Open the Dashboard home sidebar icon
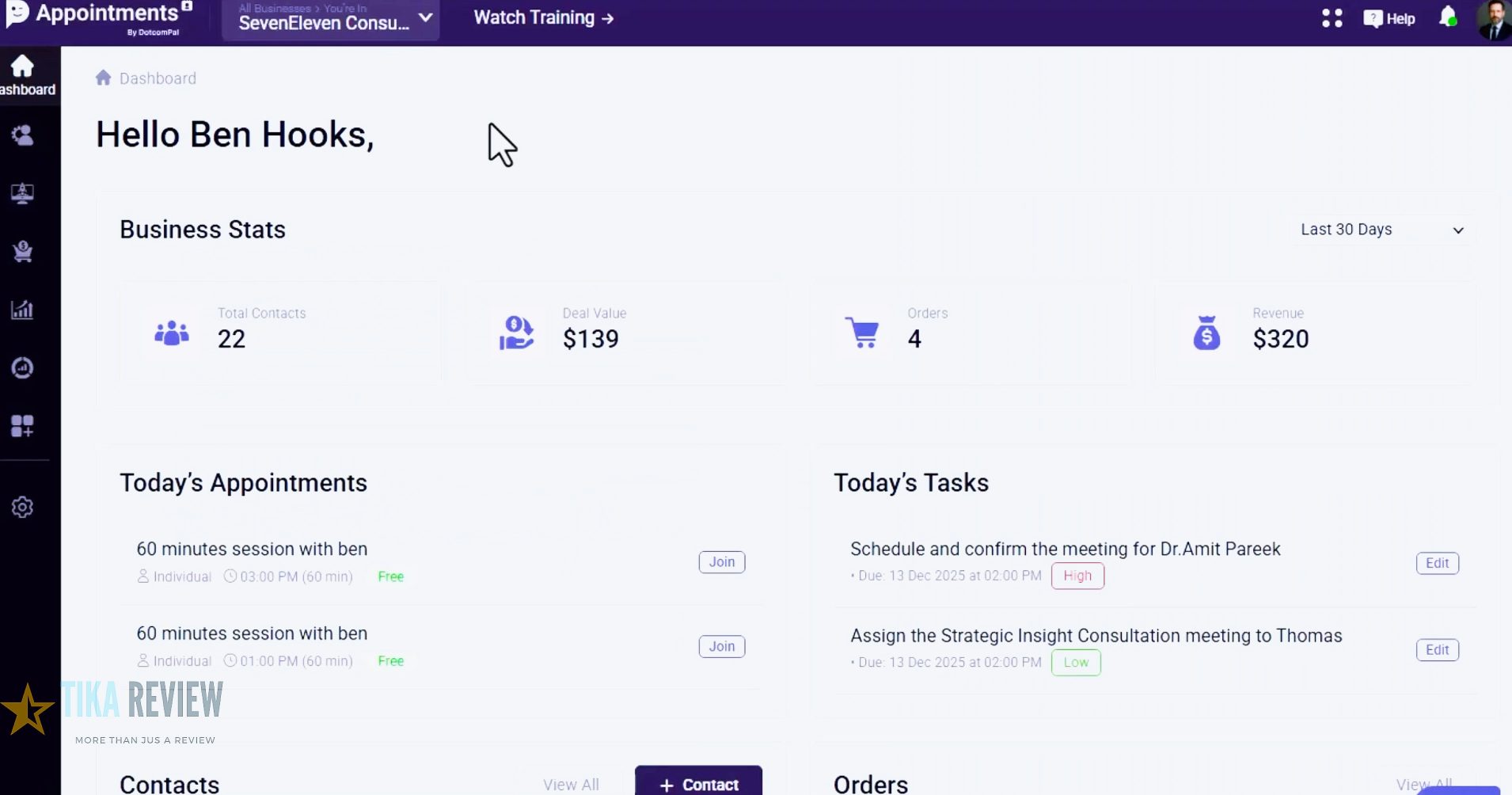Image resolution: width=1512 pixels, height=795 pixels. pos(22,75)
